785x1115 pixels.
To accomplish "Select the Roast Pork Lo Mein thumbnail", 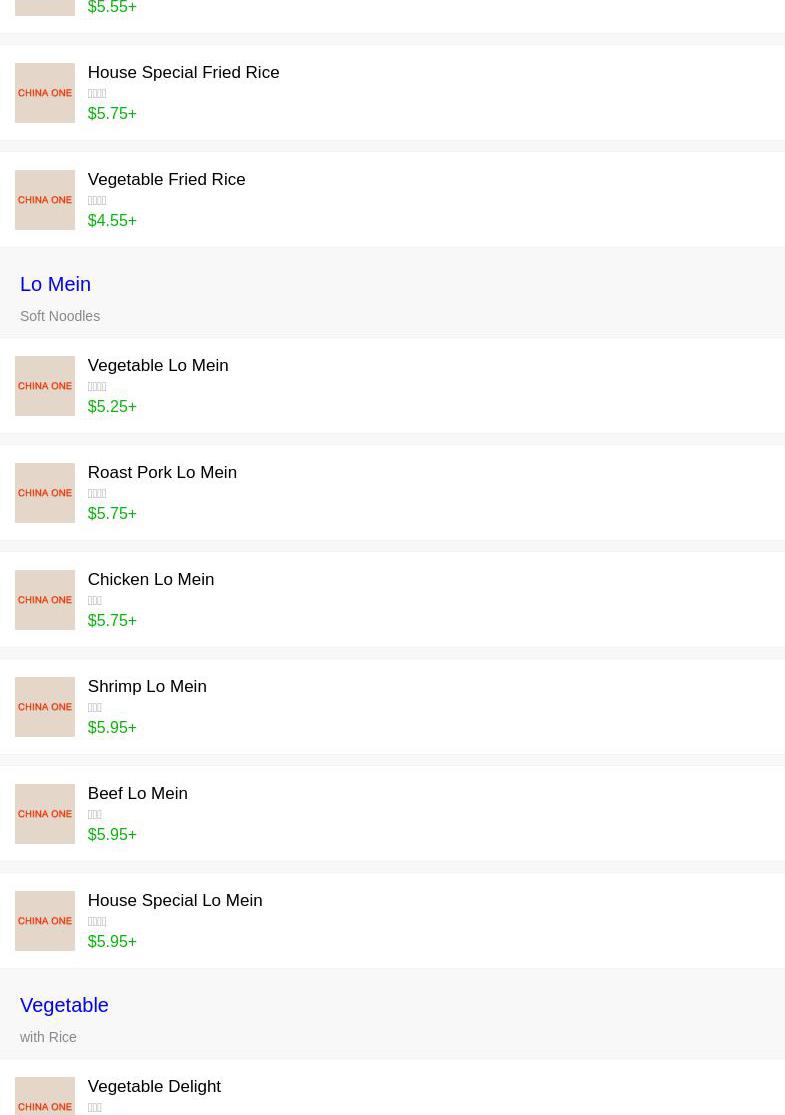I will pos(45,493).
